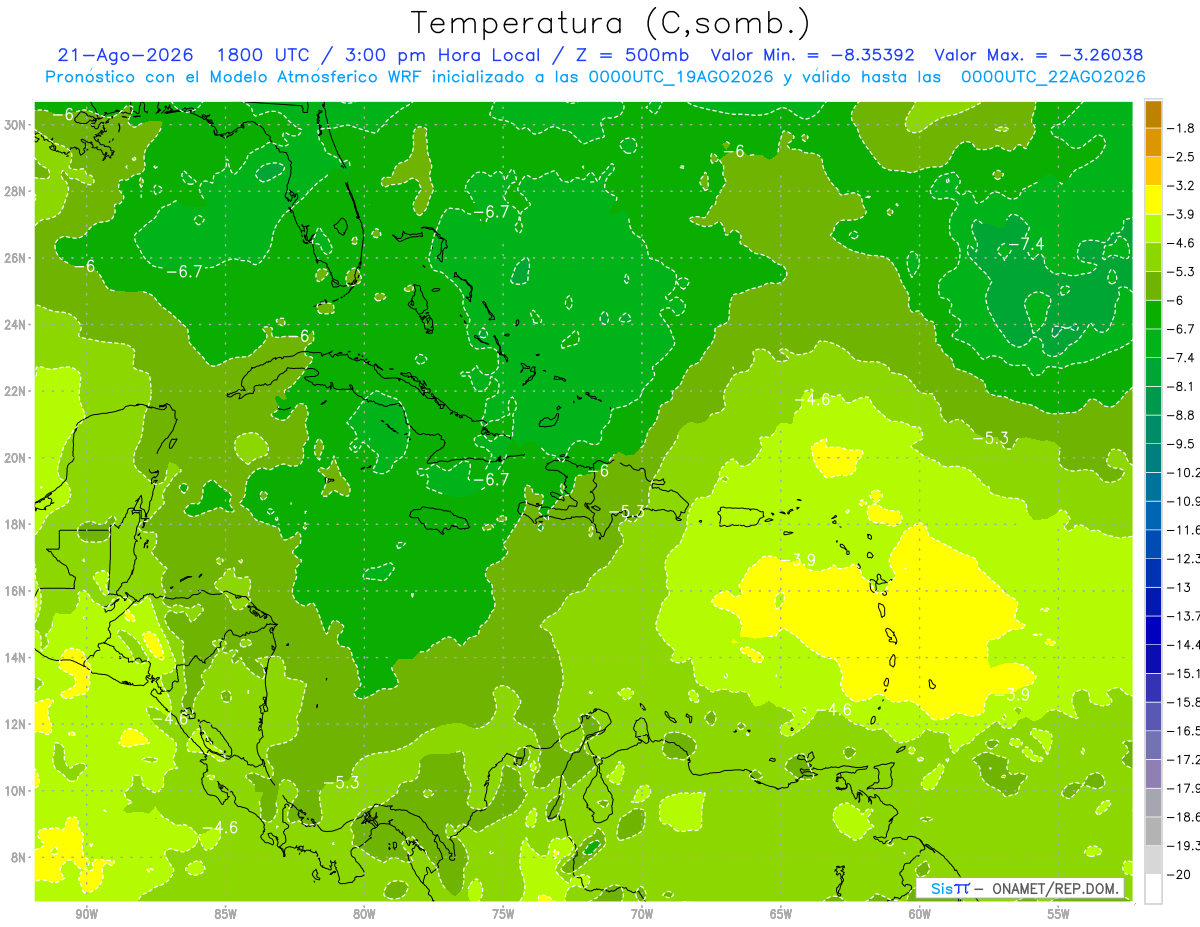
Task: Click the "-11.6" color scale label
Action: point(1183,530)
